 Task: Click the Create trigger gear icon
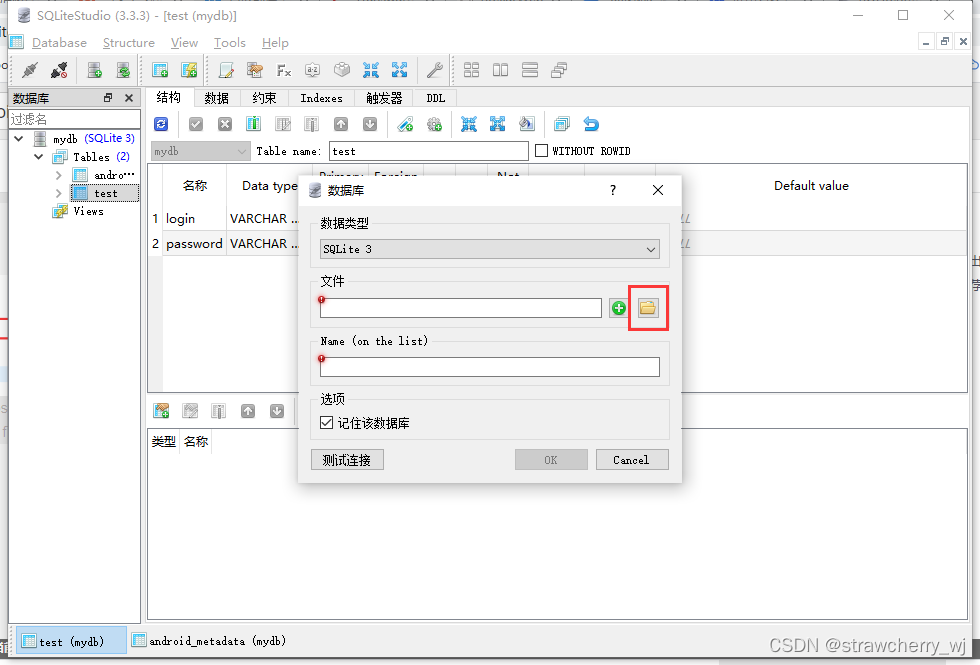click(434, 124)
